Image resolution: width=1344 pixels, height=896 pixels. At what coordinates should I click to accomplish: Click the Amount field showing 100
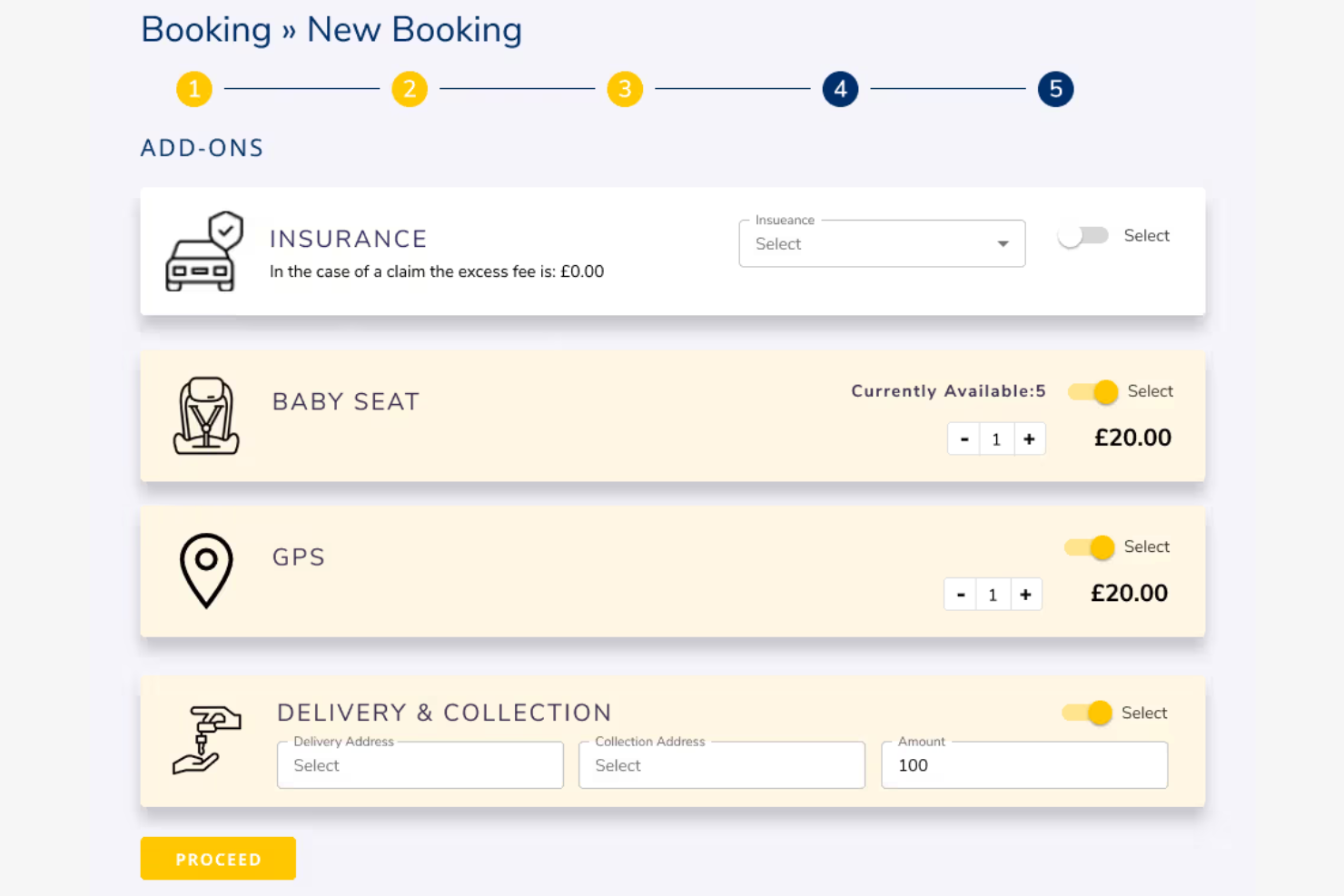1023,765
